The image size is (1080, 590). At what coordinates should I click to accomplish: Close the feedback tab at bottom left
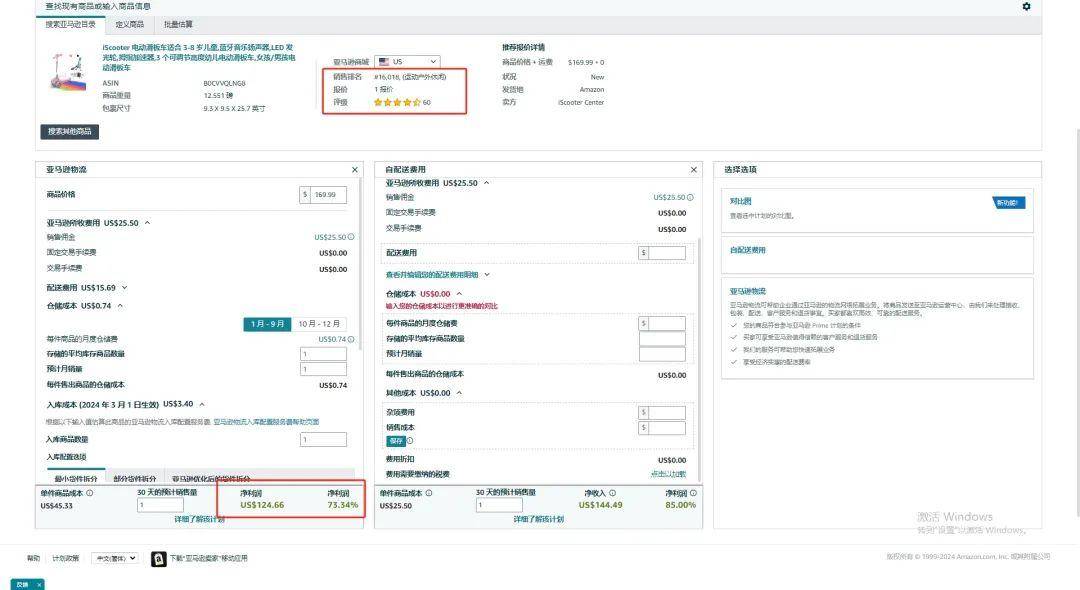39,584
